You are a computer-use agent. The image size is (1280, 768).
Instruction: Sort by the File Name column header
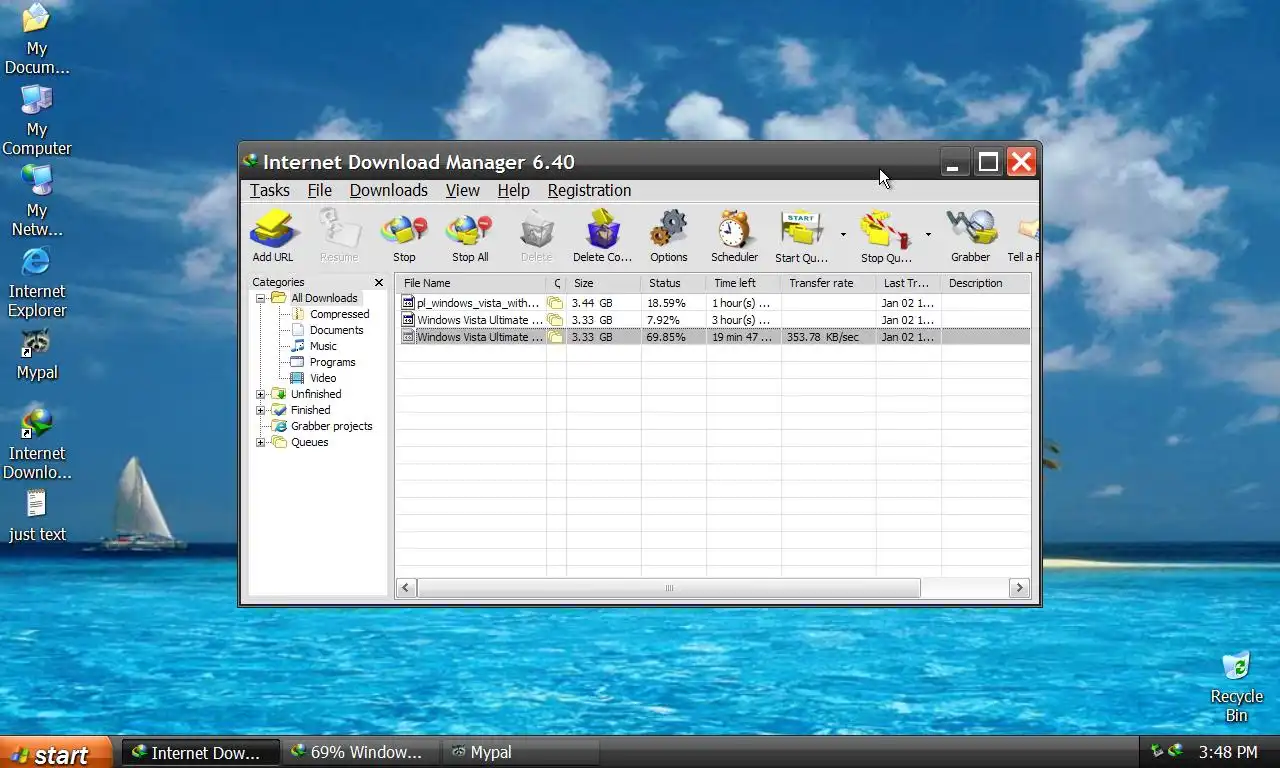(x=471, y=283)
